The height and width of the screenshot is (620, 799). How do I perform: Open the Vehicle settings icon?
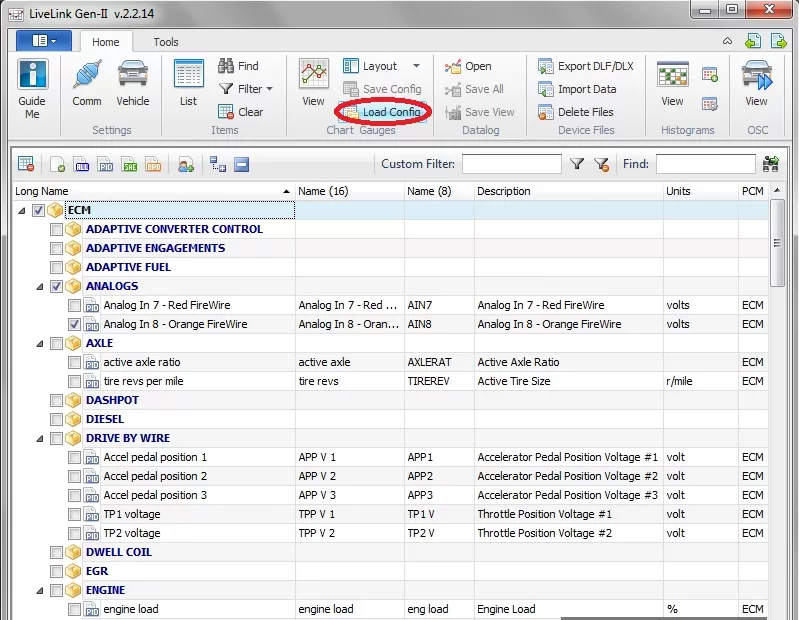[132, 74]
